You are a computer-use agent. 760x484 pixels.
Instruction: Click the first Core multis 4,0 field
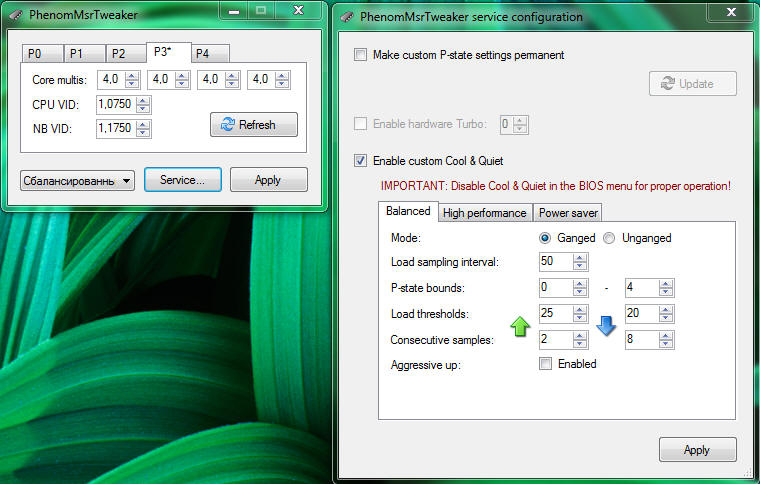click(x=119, y=80)
